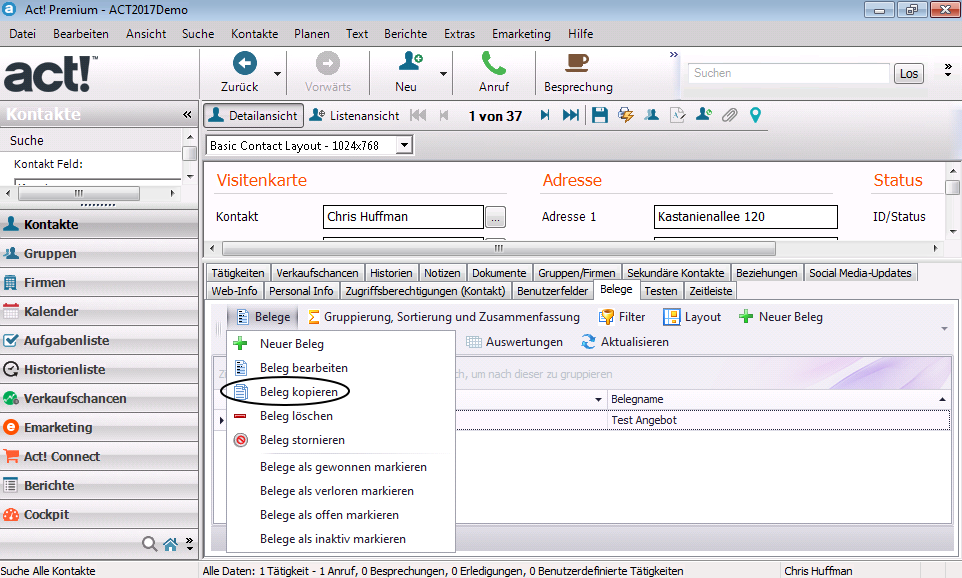Choose Belege als inaktiv markieren

(x=341, y=539)
